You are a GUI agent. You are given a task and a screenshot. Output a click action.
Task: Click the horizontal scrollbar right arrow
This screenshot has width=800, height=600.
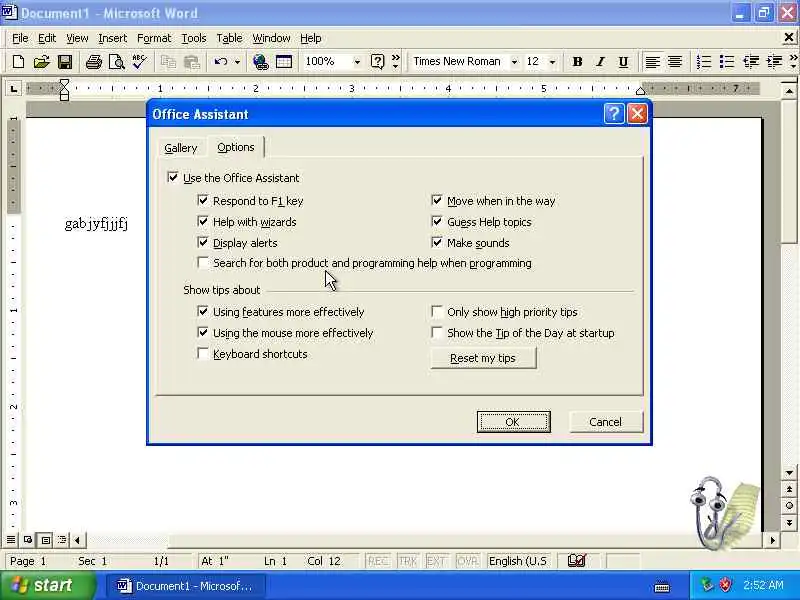click(x=772, y=540)
